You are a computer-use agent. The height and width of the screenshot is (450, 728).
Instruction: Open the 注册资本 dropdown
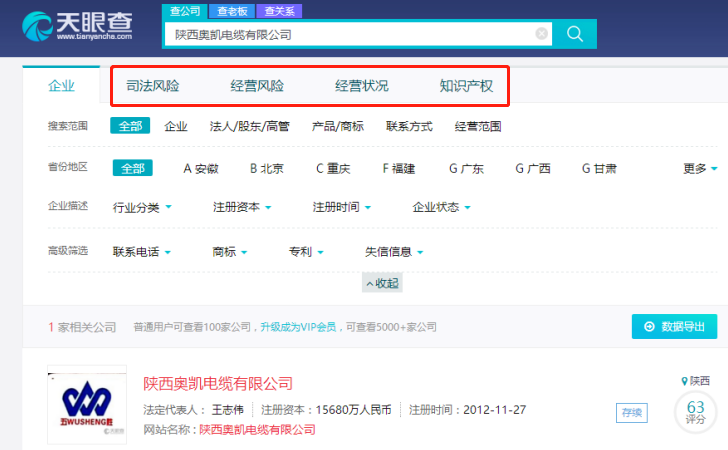tap(242, 207)
